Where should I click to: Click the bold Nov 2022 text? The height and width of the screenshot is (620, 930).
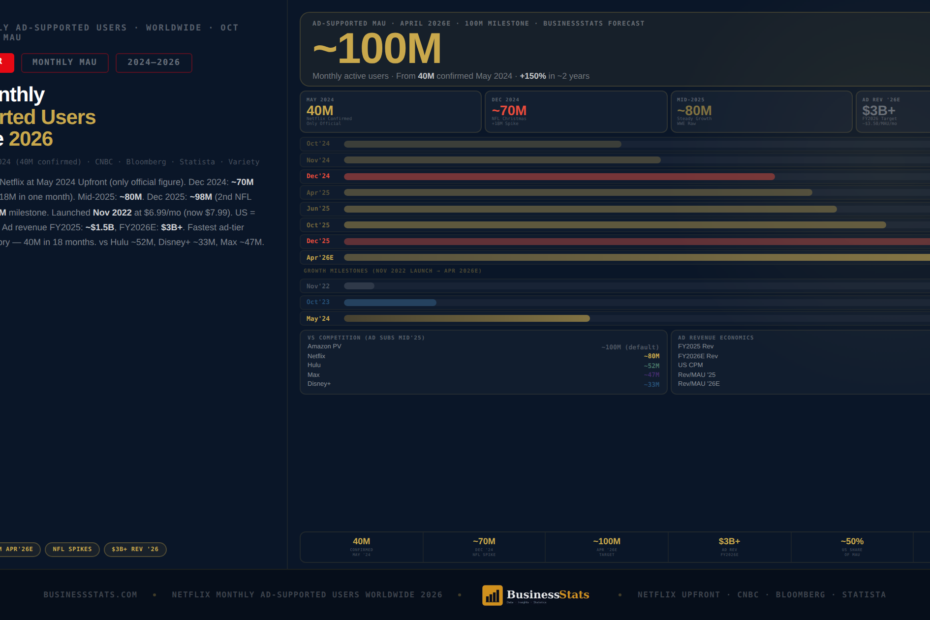pyautogui.click(x=112, y=212)
